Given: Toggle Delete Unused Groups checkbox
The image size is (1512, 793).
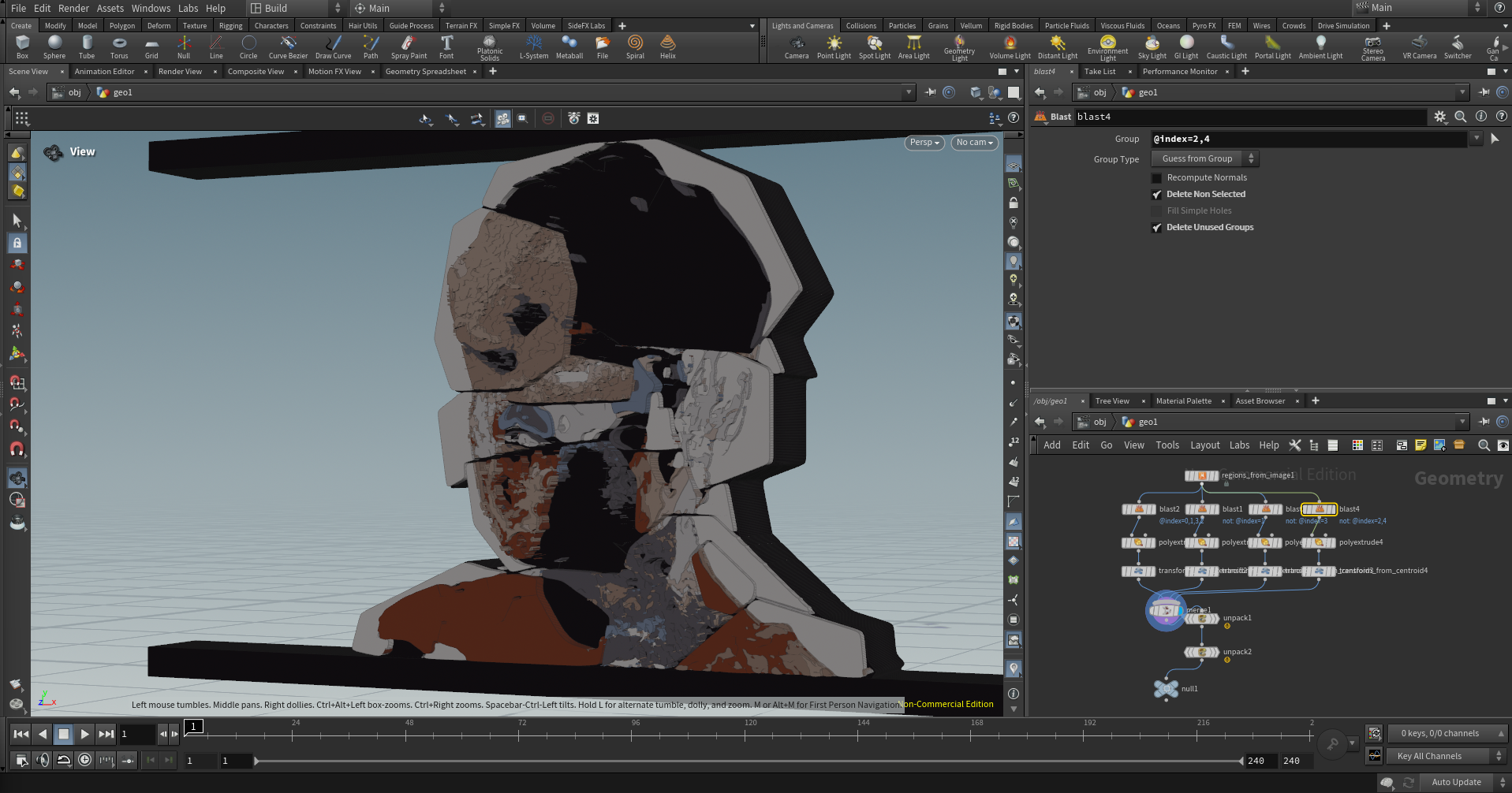Looking at the screenshot, I should (1157, 228).
